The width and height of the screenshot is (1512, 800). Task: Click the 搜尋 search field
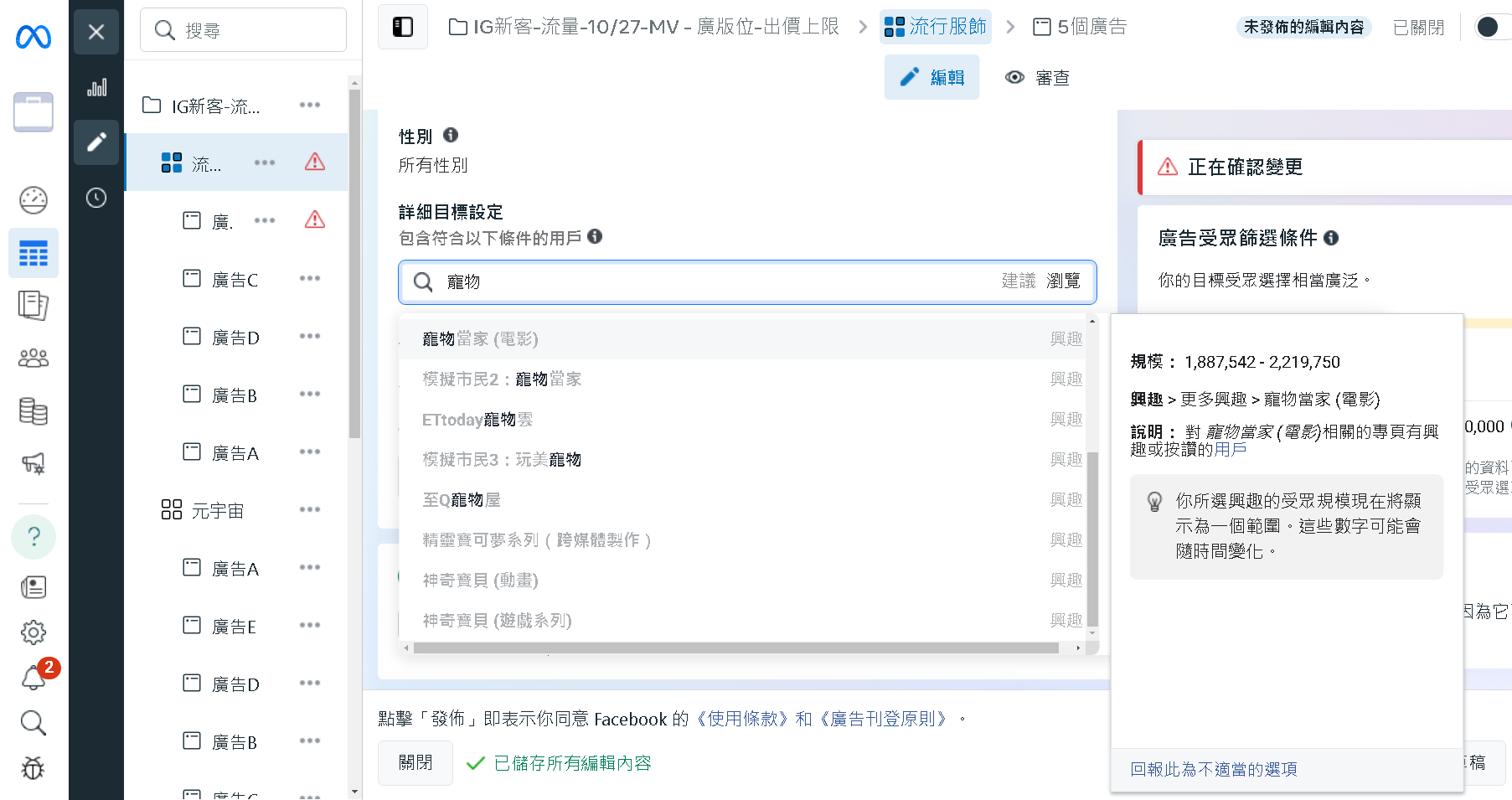tap(243, 30)
